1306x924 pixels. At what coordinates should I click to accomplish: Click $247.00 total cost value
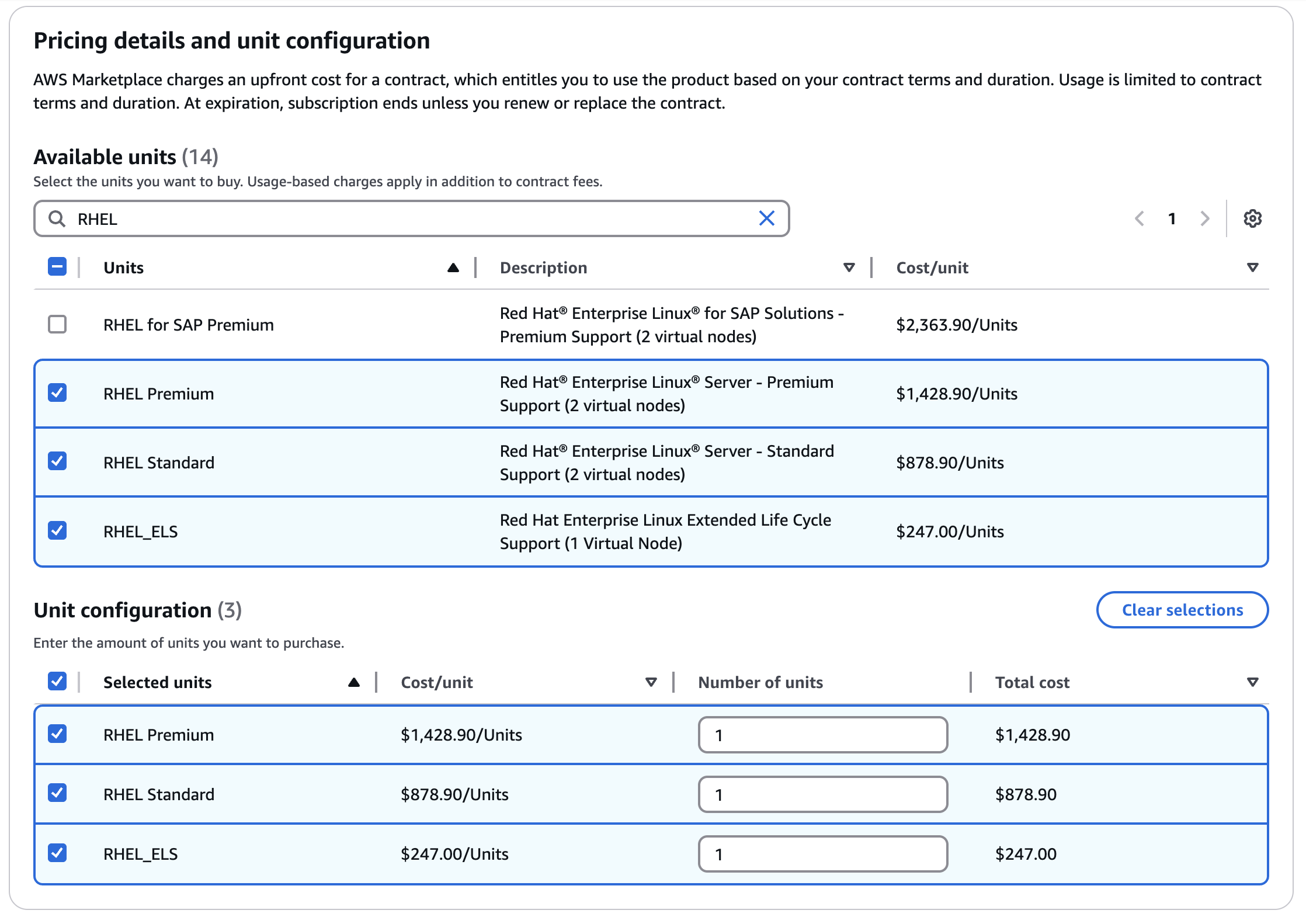coord(1026,854)
